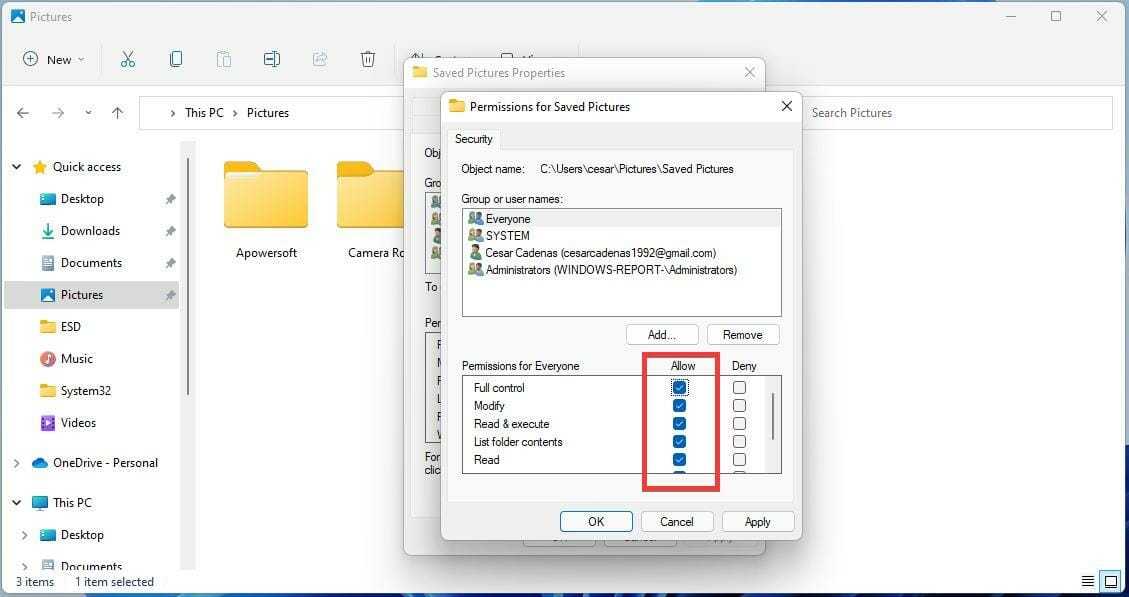Open the Apowersoft folder
This screenshot has height=597, width=1129.
265,210
